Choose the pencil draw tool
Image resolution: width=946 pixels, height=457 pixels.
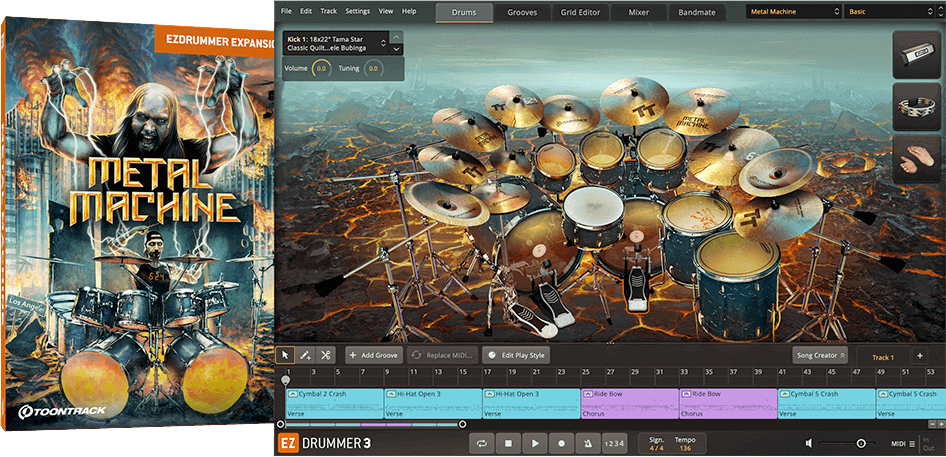305,355
